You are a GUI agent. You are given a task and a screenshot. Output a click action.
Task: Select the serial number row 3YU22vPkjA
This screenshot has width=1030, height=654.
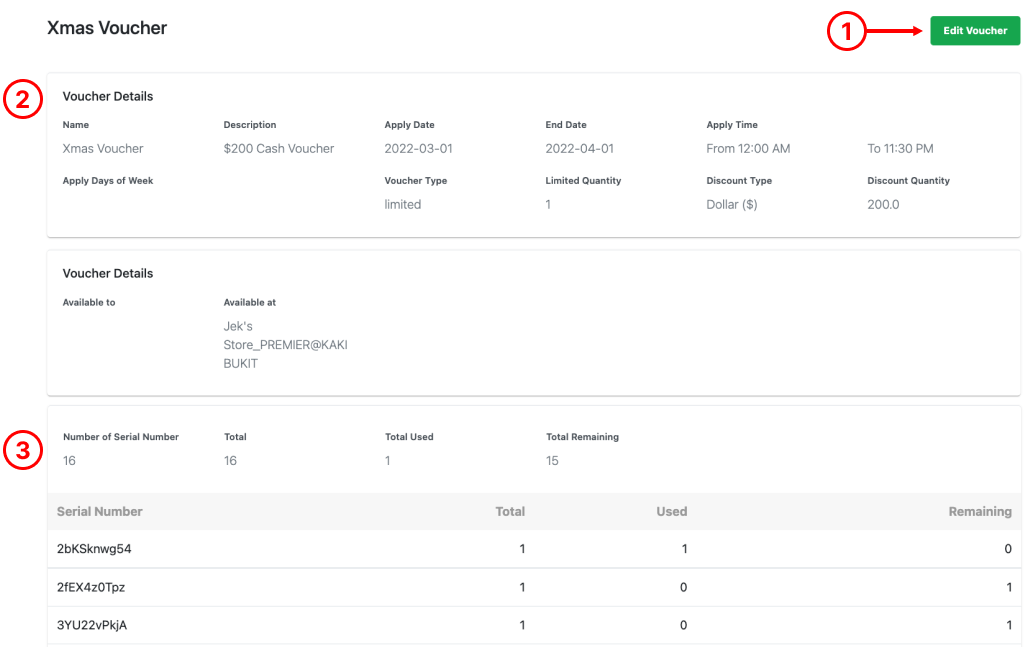[x=534, y=625]
